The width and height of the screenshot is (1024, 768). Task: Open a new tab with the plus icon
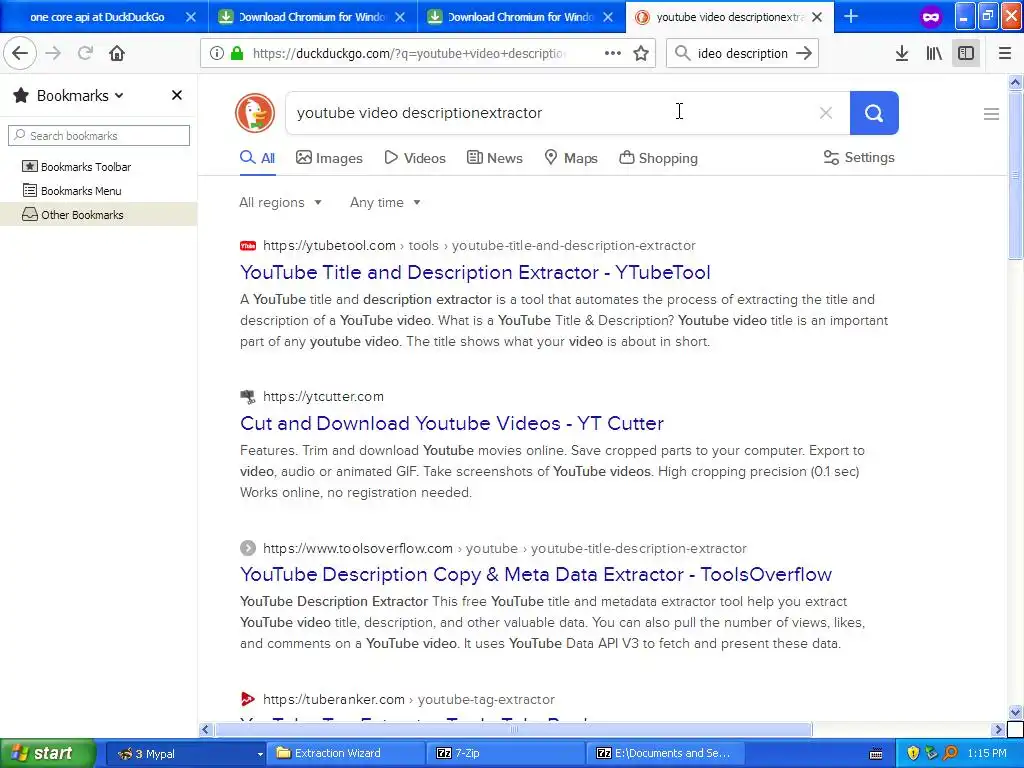pos(851,16)
